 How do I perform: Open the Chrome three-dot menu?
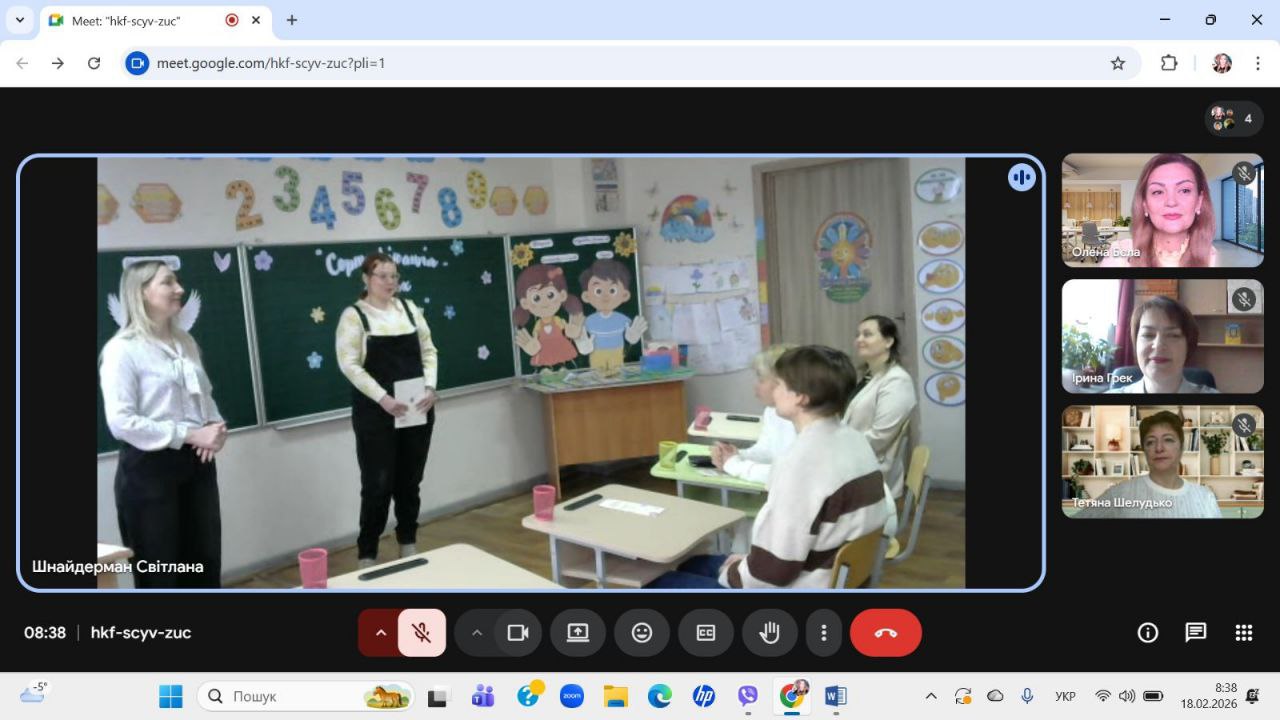(x=1258, y=62)
